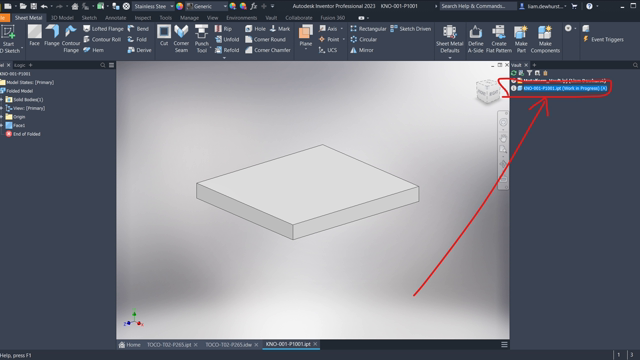This screenshot has width=640, height=360.
Task: Expand the Face1 feature node
Action: 2,125
